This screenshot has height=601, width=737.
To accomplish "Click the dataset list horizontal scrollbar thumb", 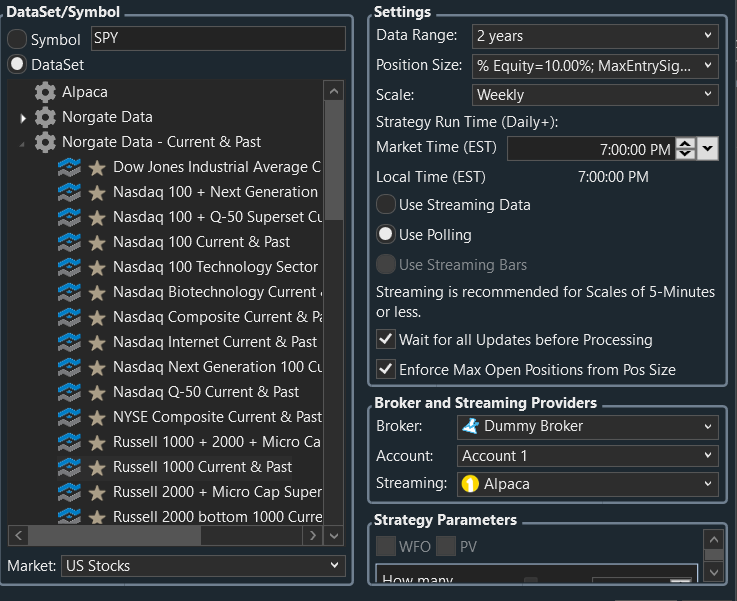I will pyautogui.click(x=115, y=536).
